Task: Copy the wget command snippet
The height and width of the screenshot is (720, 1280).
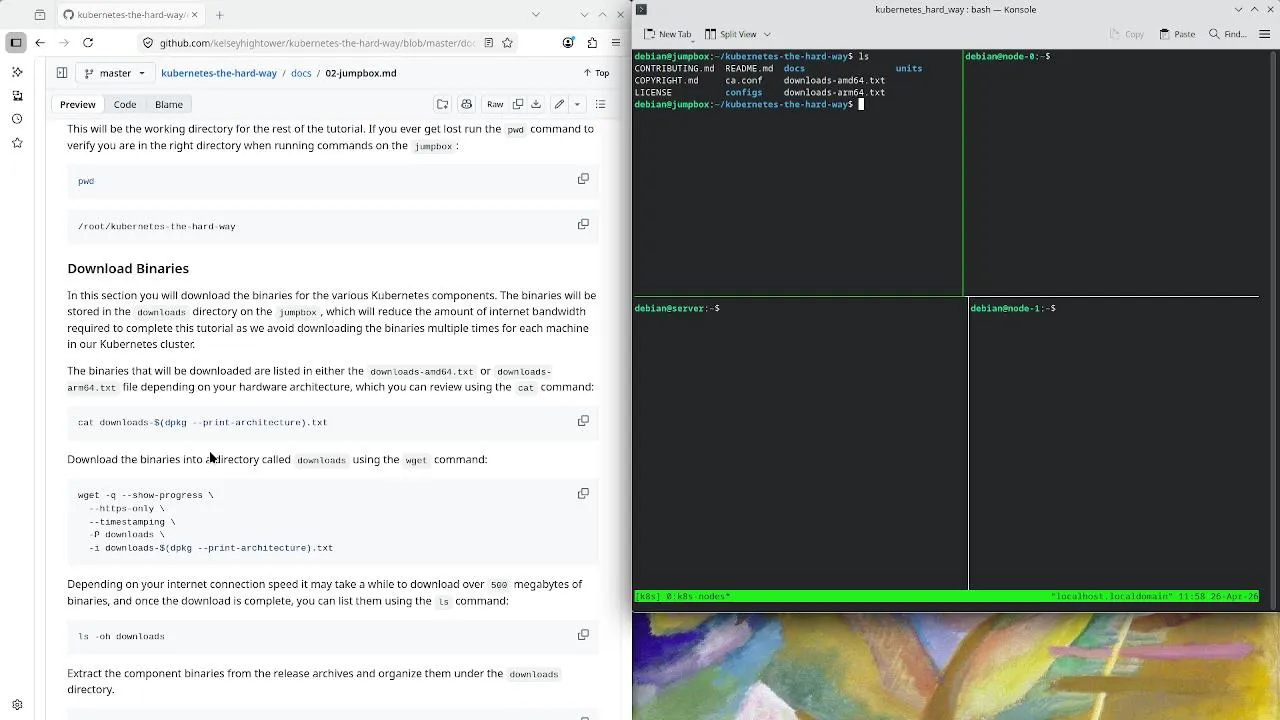Action: (x=583, y=493)
